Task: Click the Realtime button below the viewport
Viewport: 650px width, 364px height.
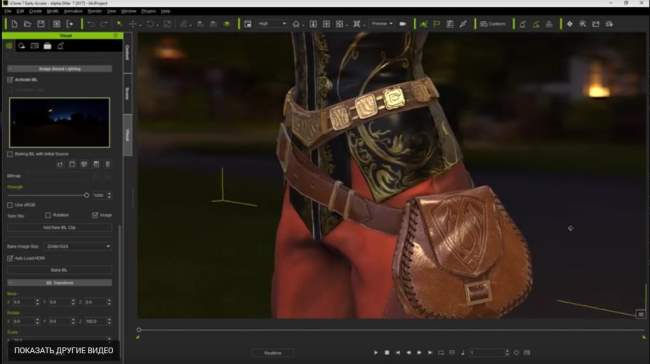Action: coord(273,353)
